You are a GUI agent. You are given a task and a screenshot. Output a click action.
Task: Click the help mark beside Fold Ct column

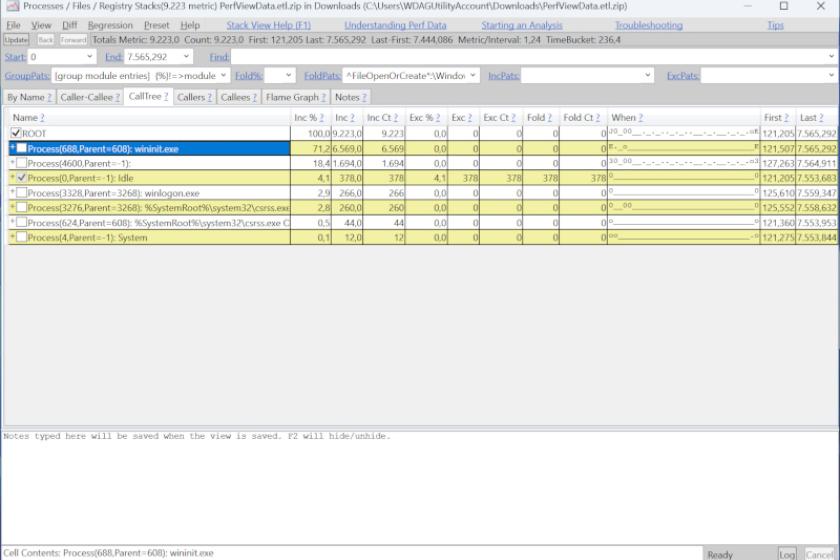point(598,117)
